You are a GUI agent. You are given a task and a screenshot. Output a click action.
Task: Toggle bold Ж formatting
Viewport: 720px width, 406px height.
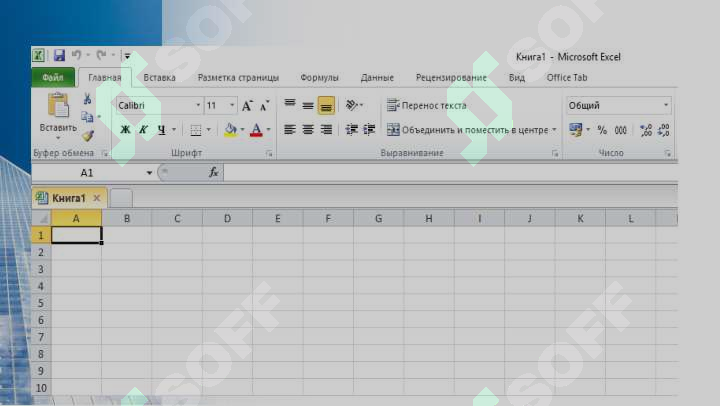[125, 130]
